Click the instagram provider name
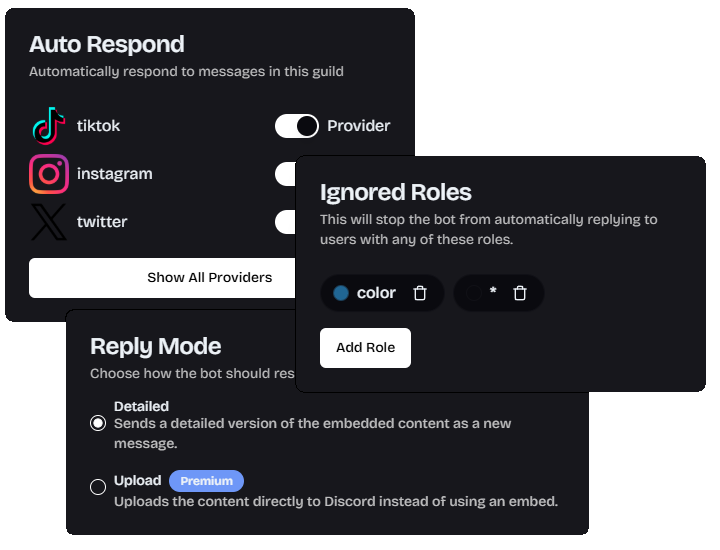 click(x=114, y=174)
